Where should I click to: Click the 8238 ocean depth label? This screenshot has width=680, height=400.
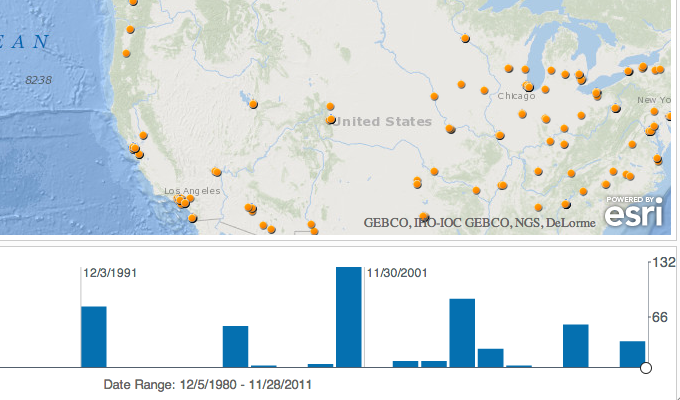coord(39,78)
